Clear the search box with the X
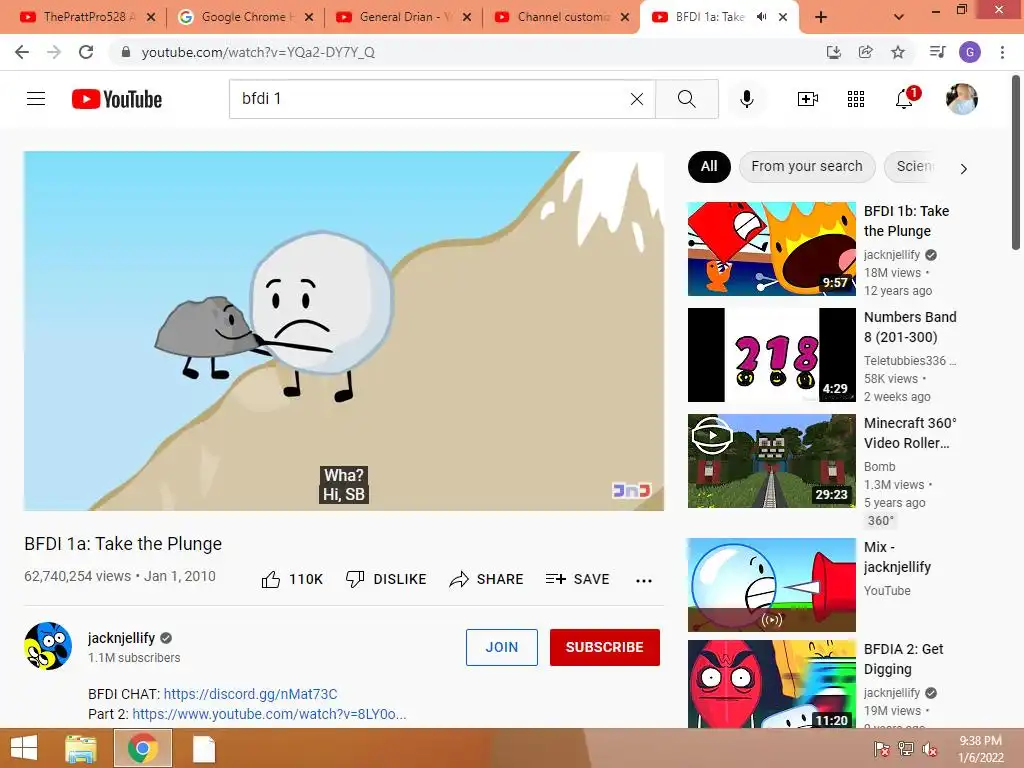Image resolution: width=1024 pixels, height=768 pixels. [637, 99]
